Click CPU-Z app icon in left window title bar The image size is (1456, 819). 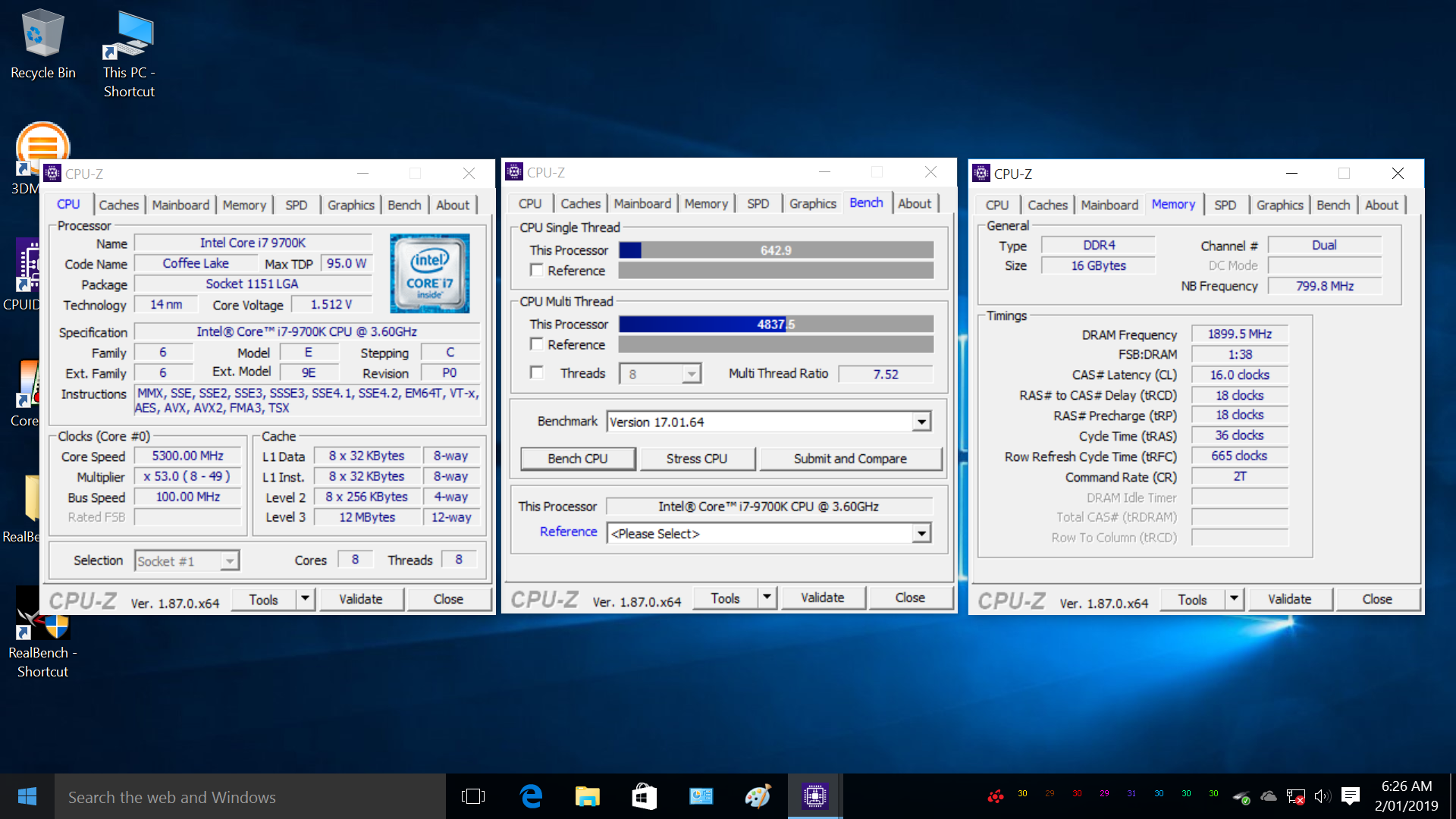pos(52,174)
